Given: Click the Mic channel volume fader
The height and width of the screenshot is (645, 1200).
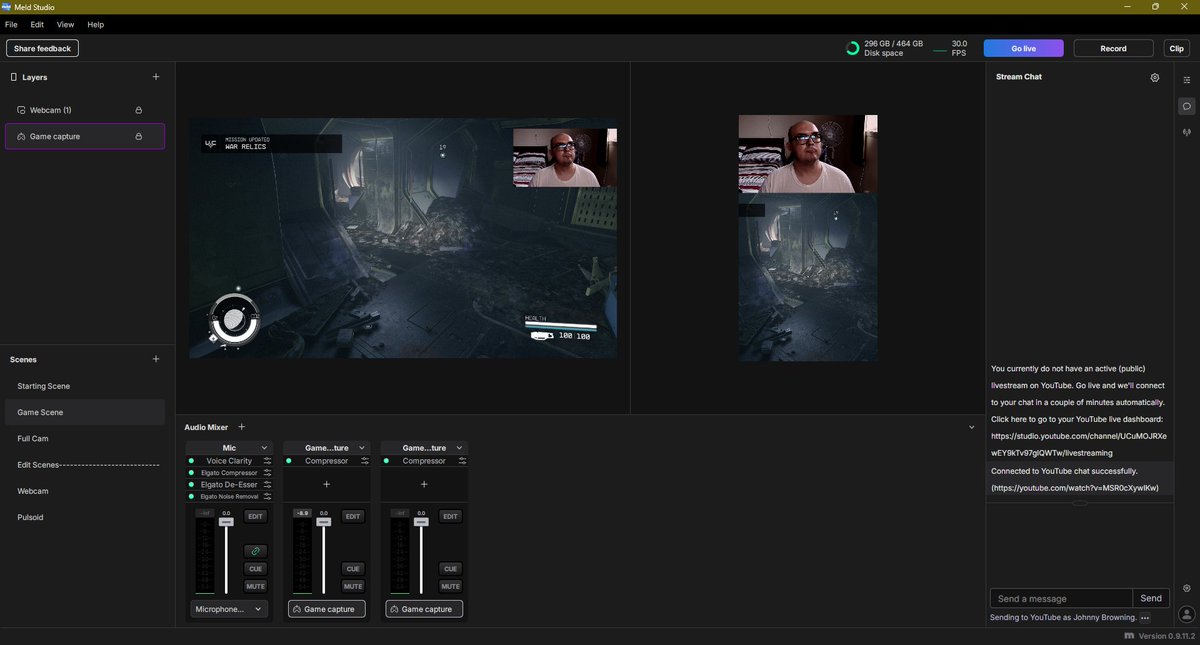Looking at the screenshot, I should pyautogui.click(x=226, y=522).
